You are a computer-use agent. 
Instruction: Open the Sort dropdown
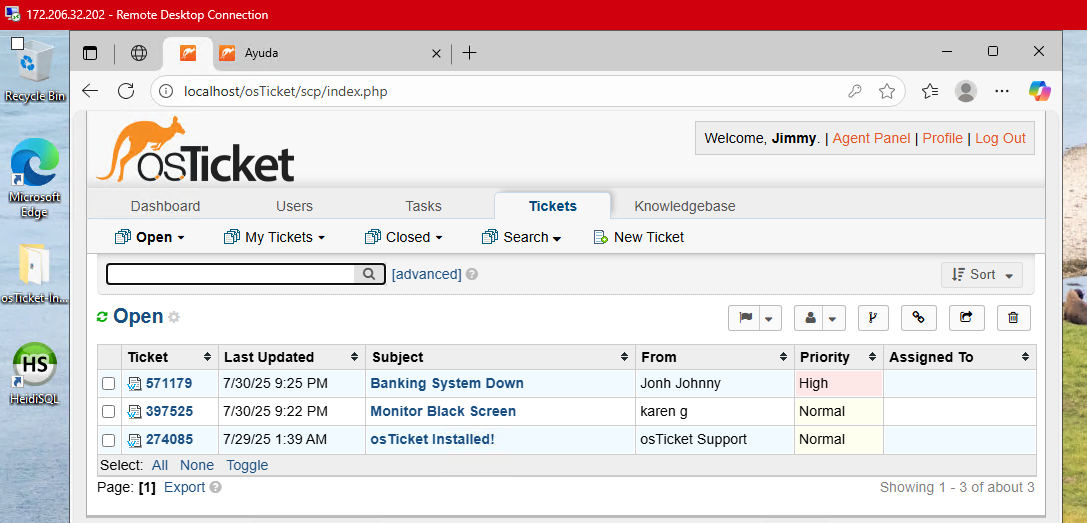click(982, 275)
